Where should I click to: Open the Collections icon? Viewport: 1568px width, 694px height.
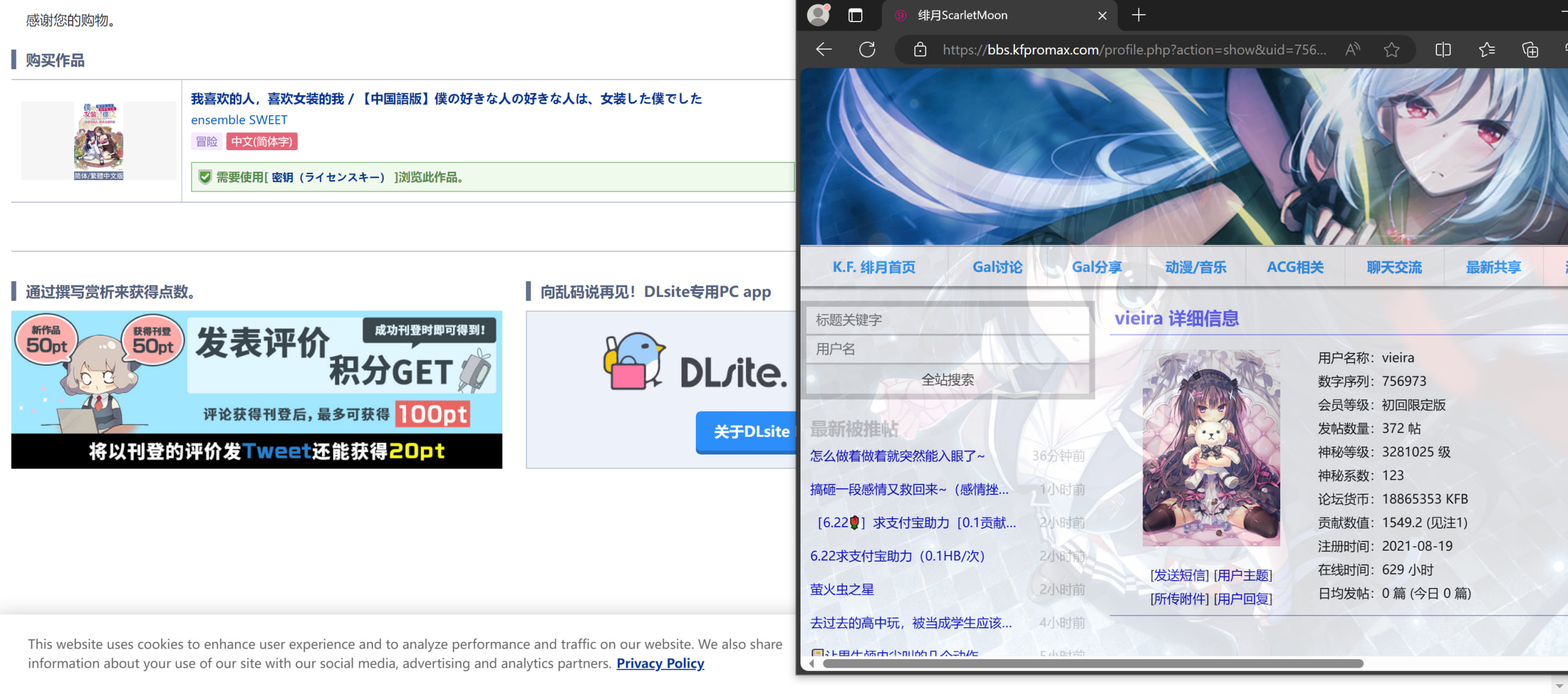point(1530,50)
